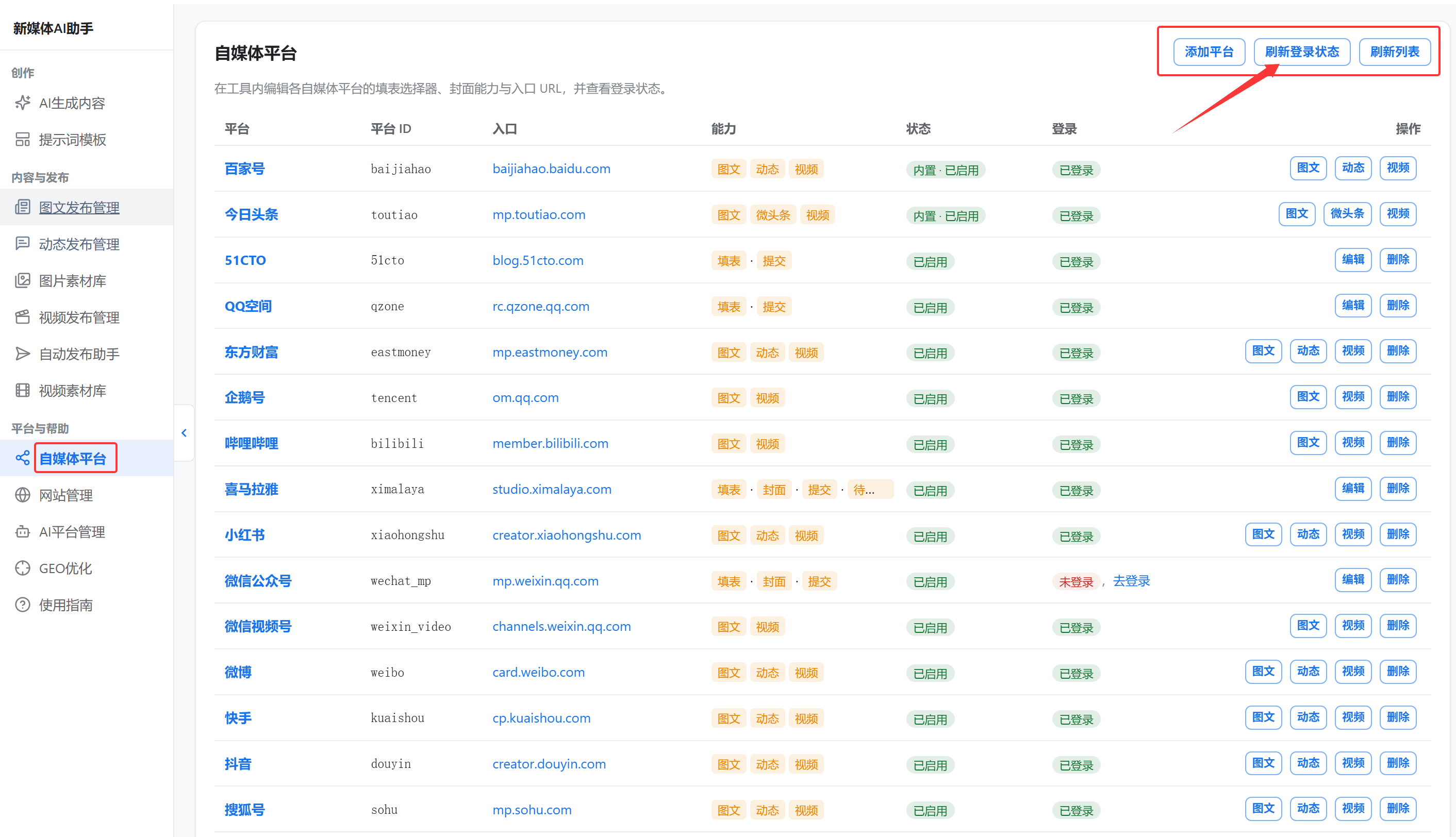The width and height of the screenshot is (1456, 837).
Task: Click 去登录 for 微信公众号
Action: pos(1131,581)
